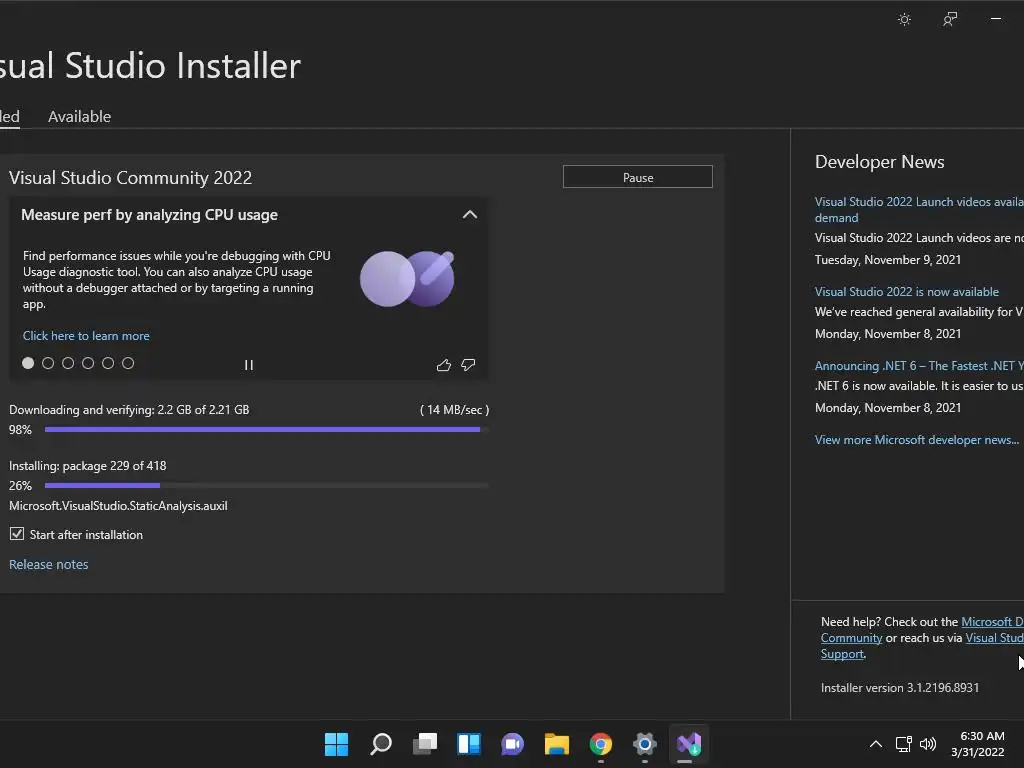
Task: Click the downloading progress bar at 98%
Action: coord(266,430)
